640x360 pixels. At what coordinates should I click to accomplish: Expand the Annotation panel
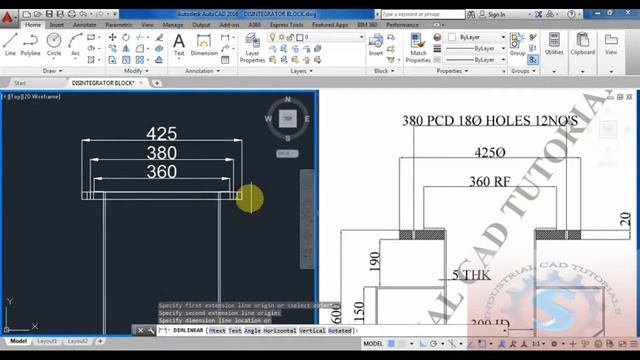(x=202, y=71)
